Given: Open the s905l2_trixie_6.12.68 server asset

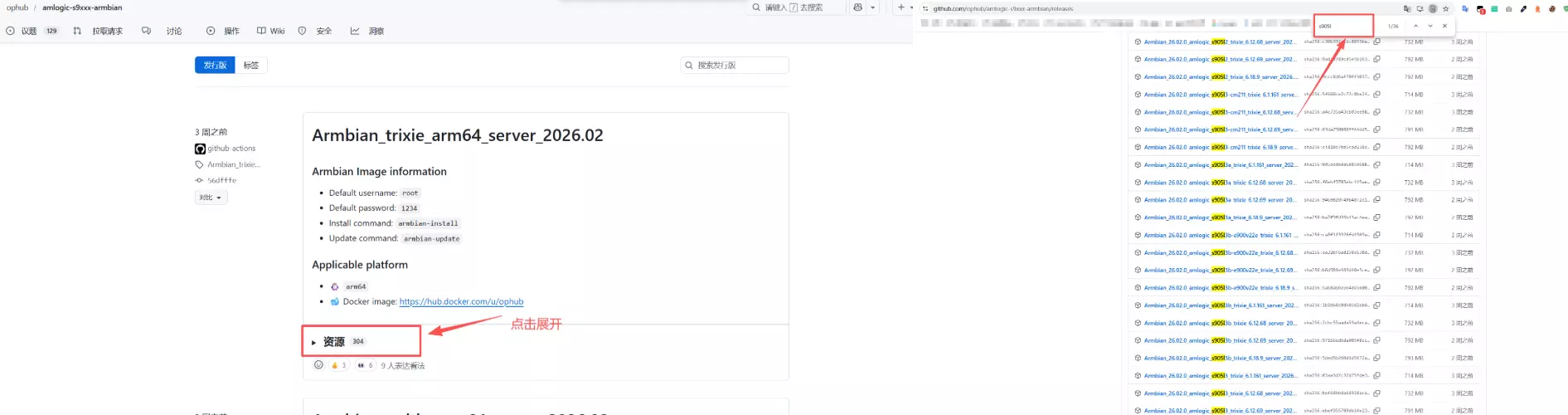Looking at the screenshot, I should click(x=1219, y=41).
